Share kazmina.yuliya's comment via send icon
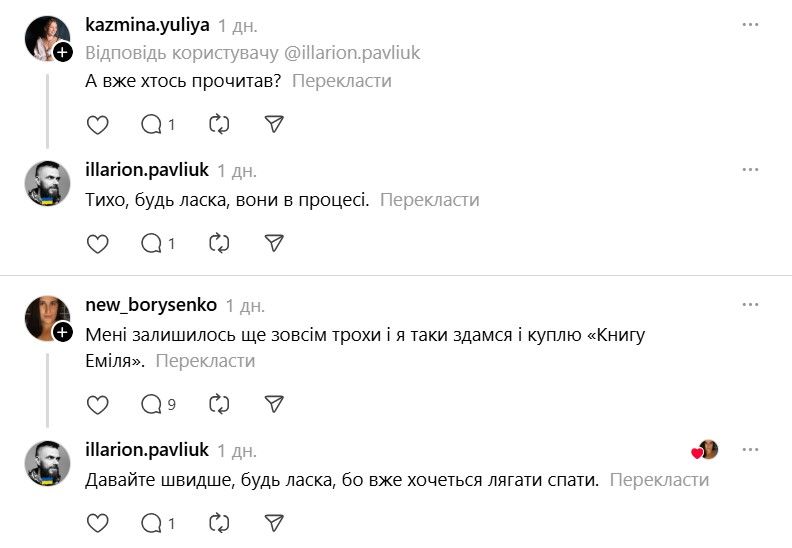 274,124
